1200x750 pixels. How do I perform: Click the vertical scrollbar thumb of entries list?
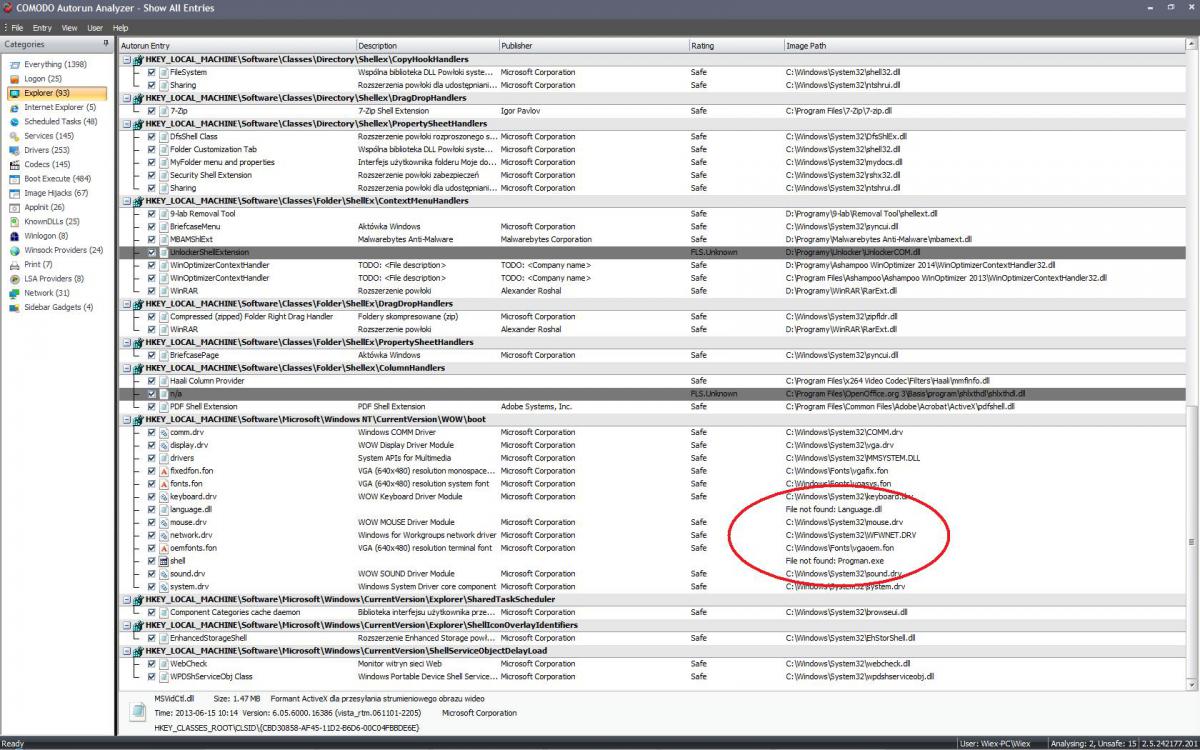click(1192, 541)
